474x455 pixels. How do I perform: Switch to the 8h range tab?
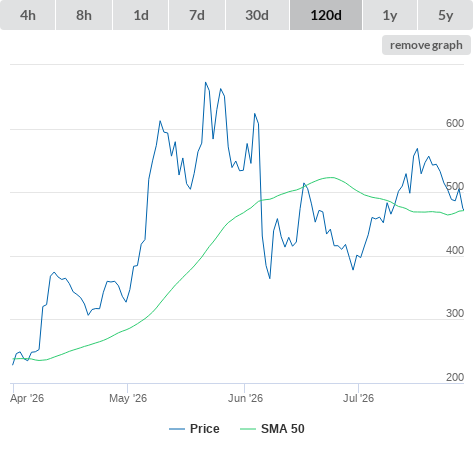[x=84, y=15]
